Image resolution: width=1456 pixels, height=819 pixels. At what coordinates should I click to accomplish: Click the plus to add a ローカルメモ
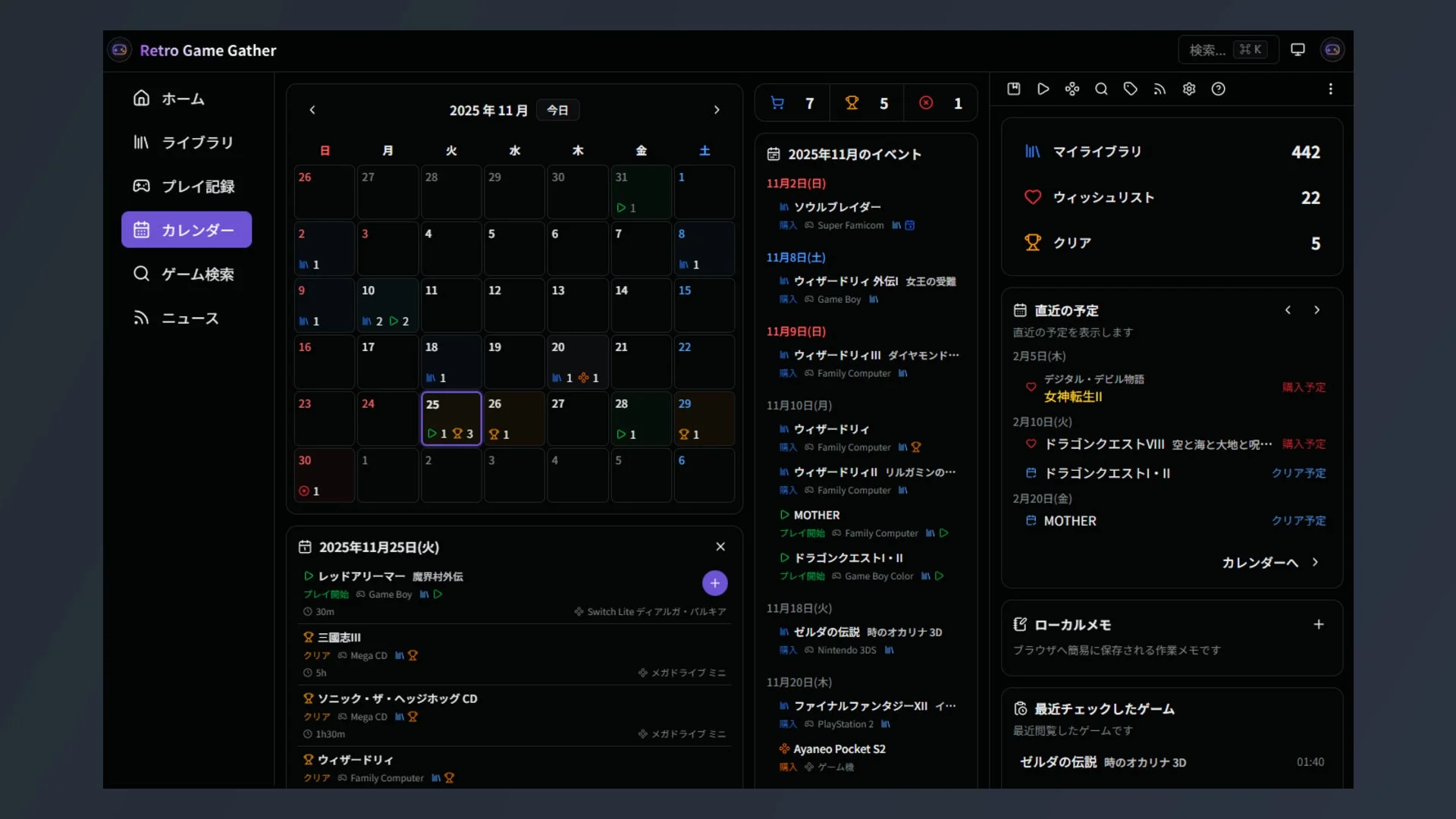pyautogui.click(x=1319, y=624)
